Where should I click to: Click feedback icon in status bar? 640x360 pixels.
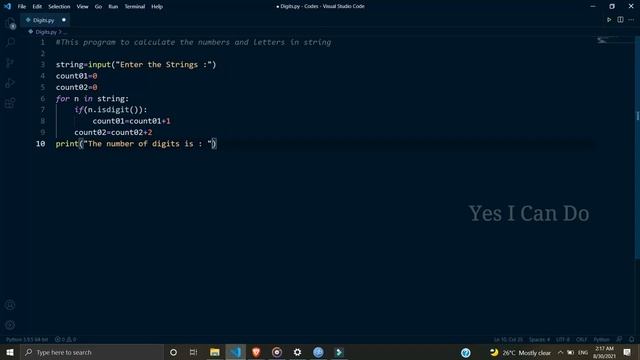pyautogui.click(x=619, y=340)
